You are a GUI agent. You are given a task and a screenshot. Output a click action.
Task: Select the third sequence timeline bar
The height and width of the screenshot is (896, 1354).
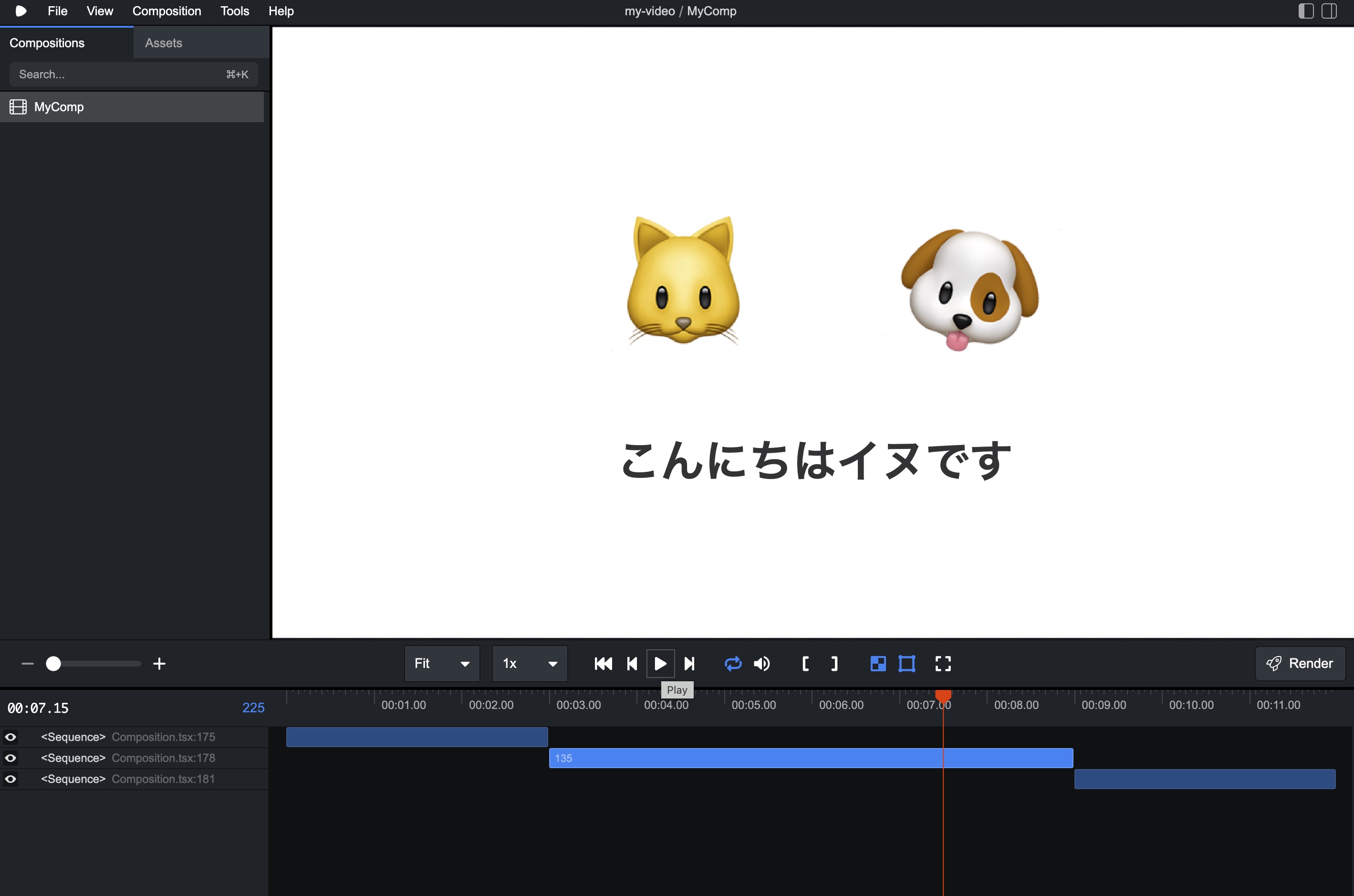click(1205, 780)
